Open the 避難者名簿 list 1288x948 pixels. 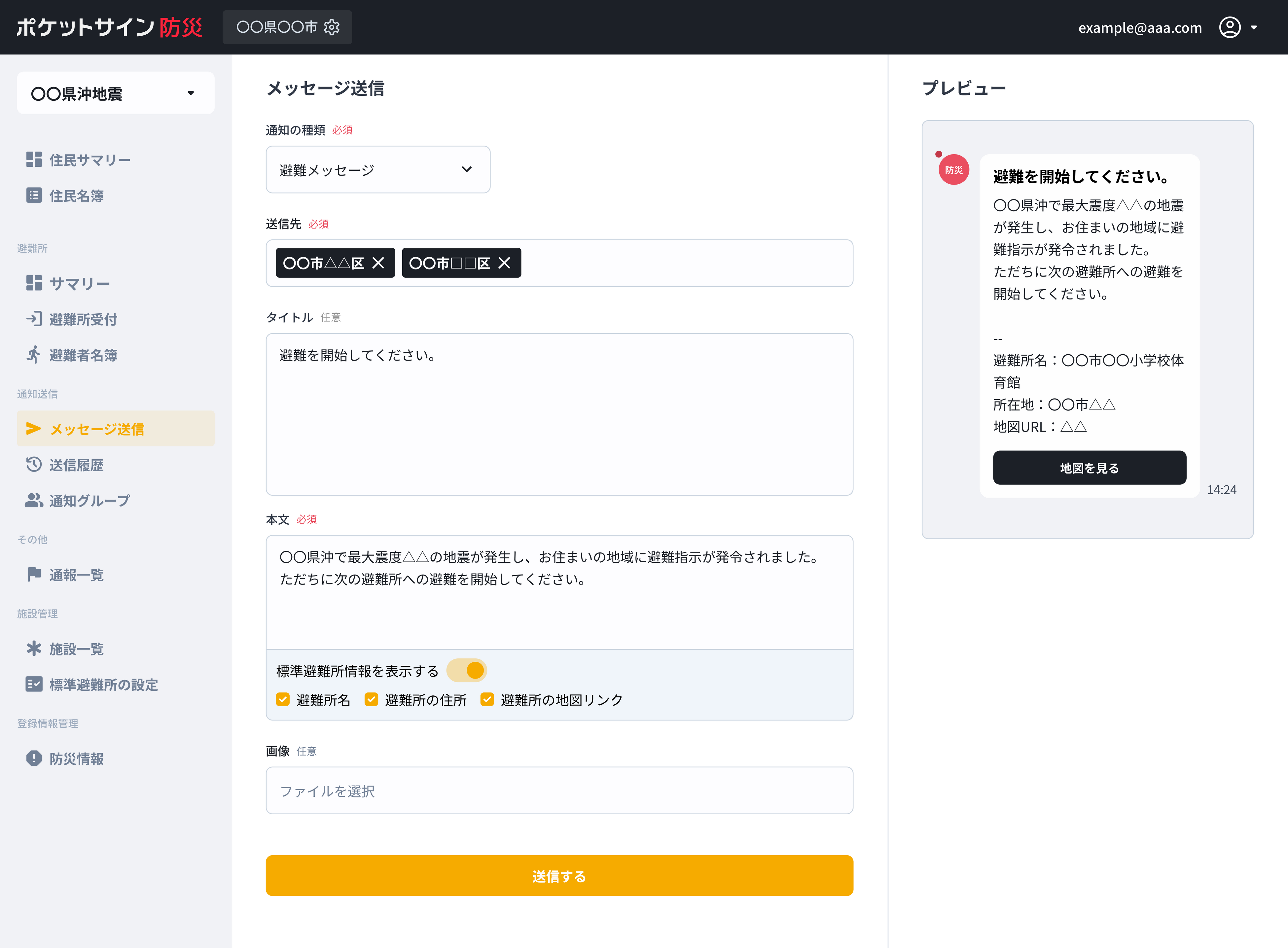click(x=83, y=355)
